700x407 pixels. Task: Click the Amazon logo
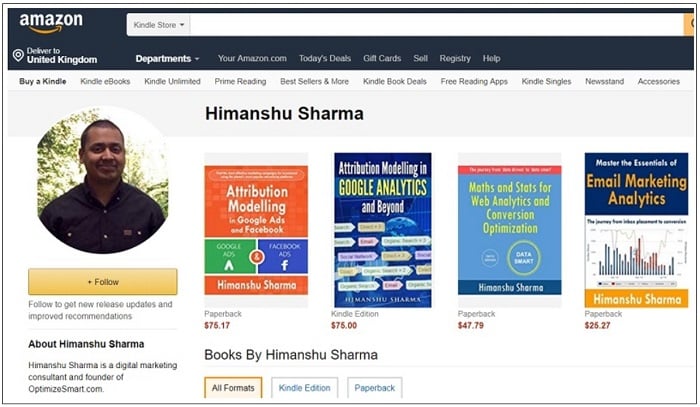coord(51,23)
